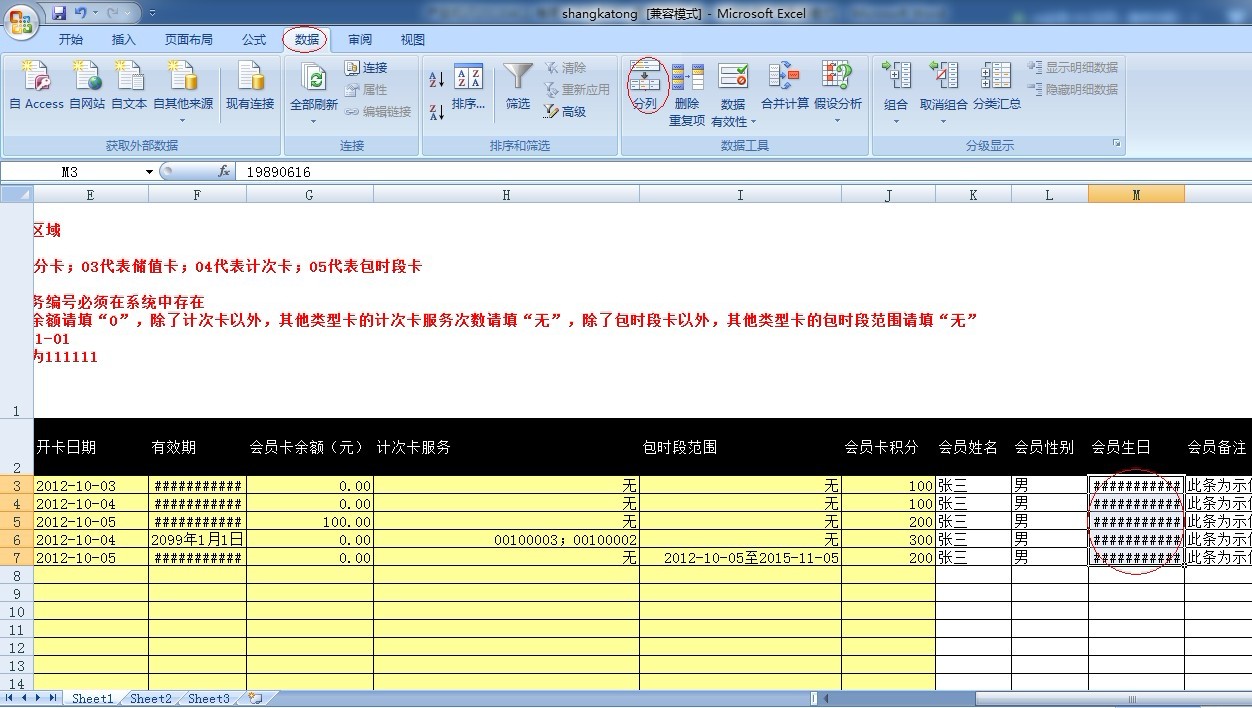Click the 删除重复项 remove duplicates icon
Image resolution: width=1252 pixels, height=708 pixels.
point(687,78)
